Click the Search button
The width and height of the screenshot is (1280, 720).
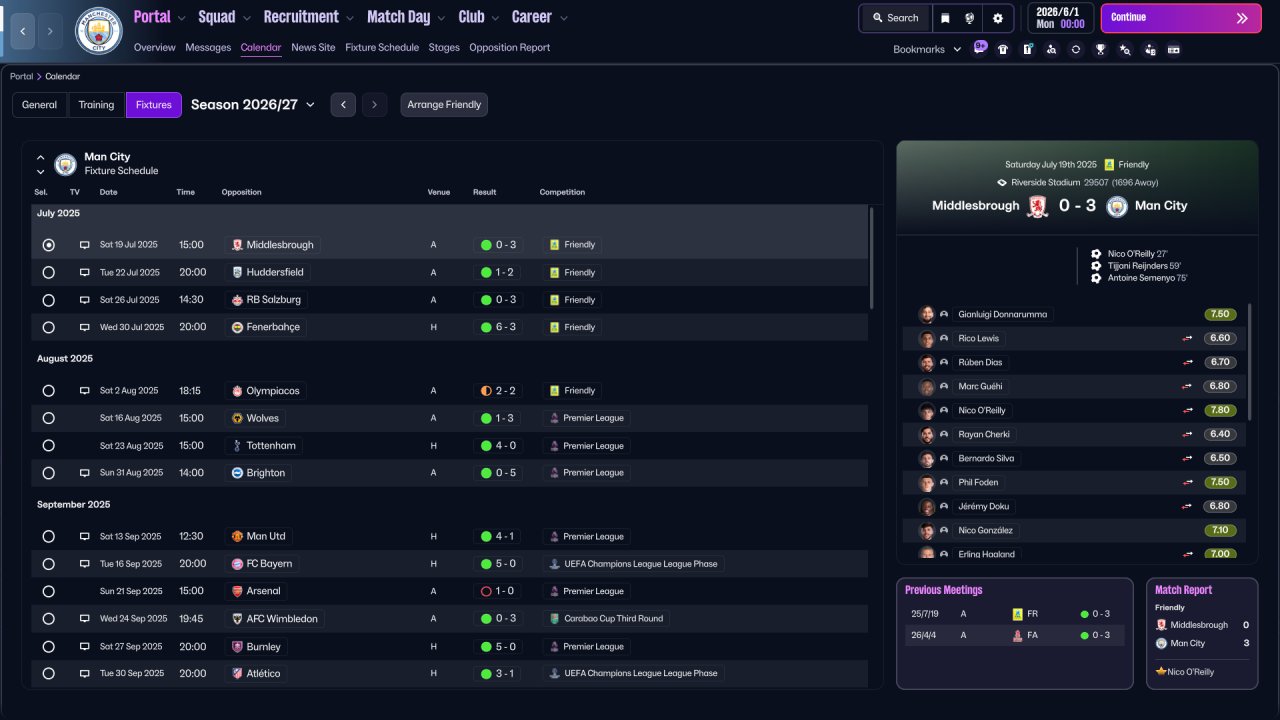[895, 18]
